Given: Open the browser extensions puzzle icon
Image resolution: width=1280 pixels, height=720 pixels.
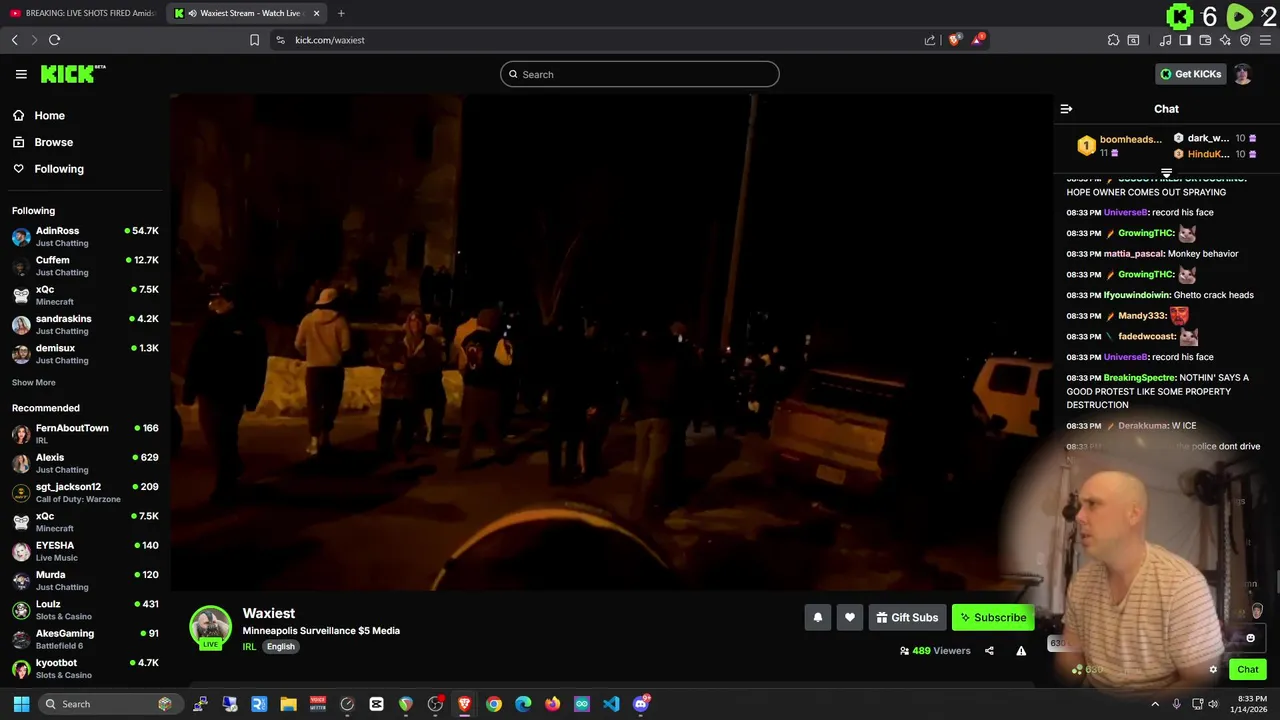Looking at the screenshot, I should 1113,40.
